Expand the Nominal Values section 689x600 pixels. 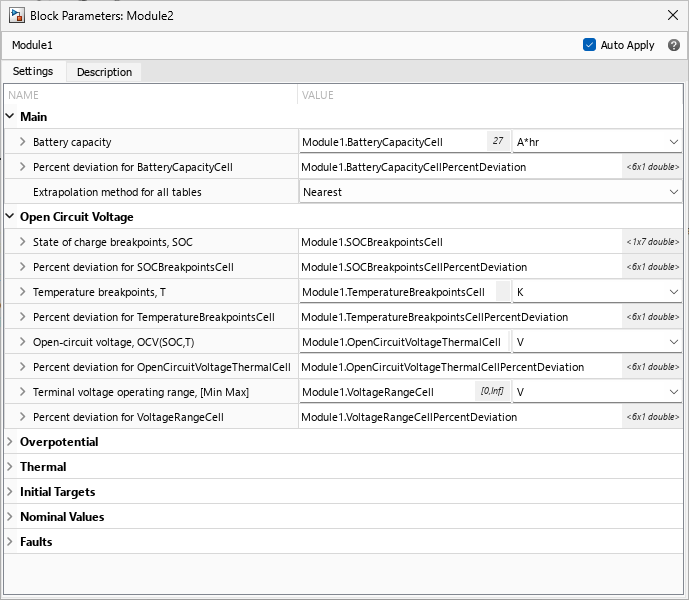(x=10, y=517)
